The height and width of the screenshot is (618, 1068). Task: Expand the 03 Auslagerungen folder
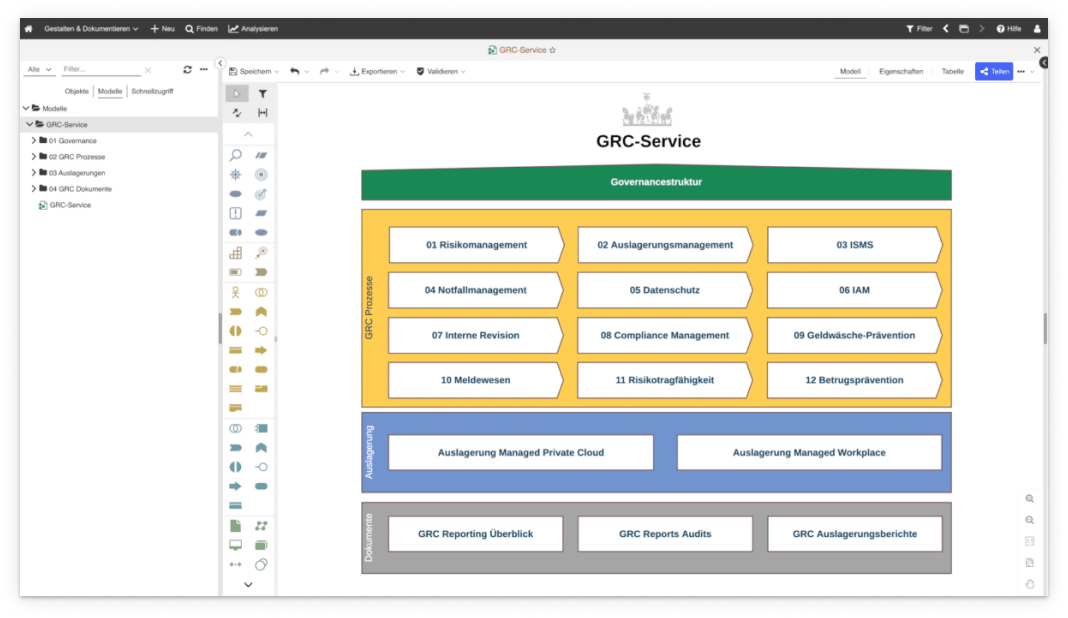tap(33, 172)
